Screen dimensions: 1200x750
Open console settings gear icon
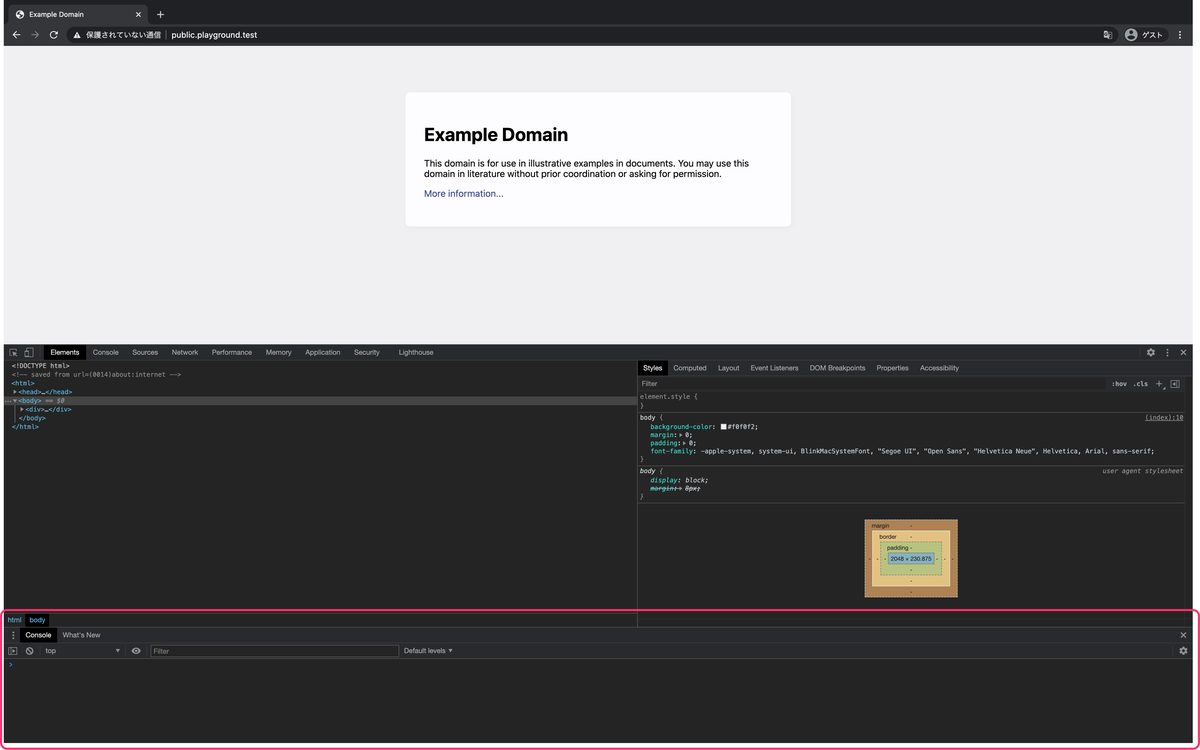[x=1184, y=651]
